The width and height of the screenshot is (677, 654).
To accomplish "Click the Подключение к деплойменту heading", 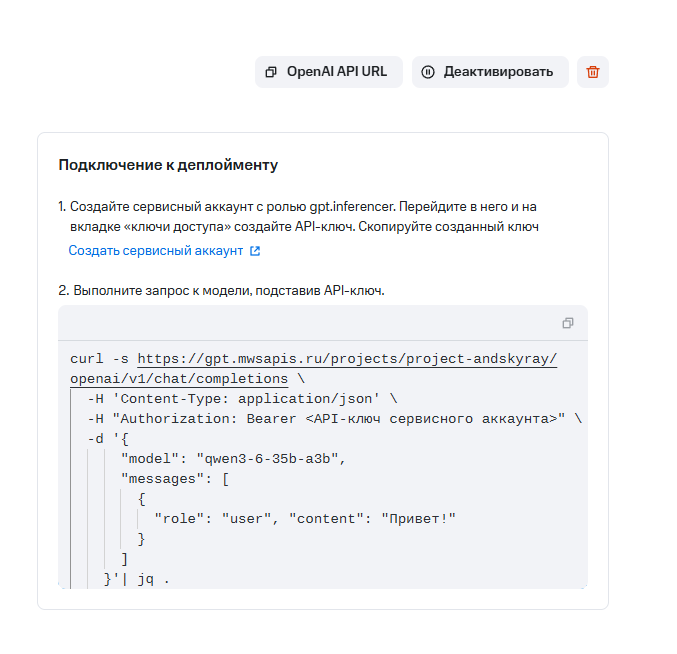I will click(x=168, y=165).
